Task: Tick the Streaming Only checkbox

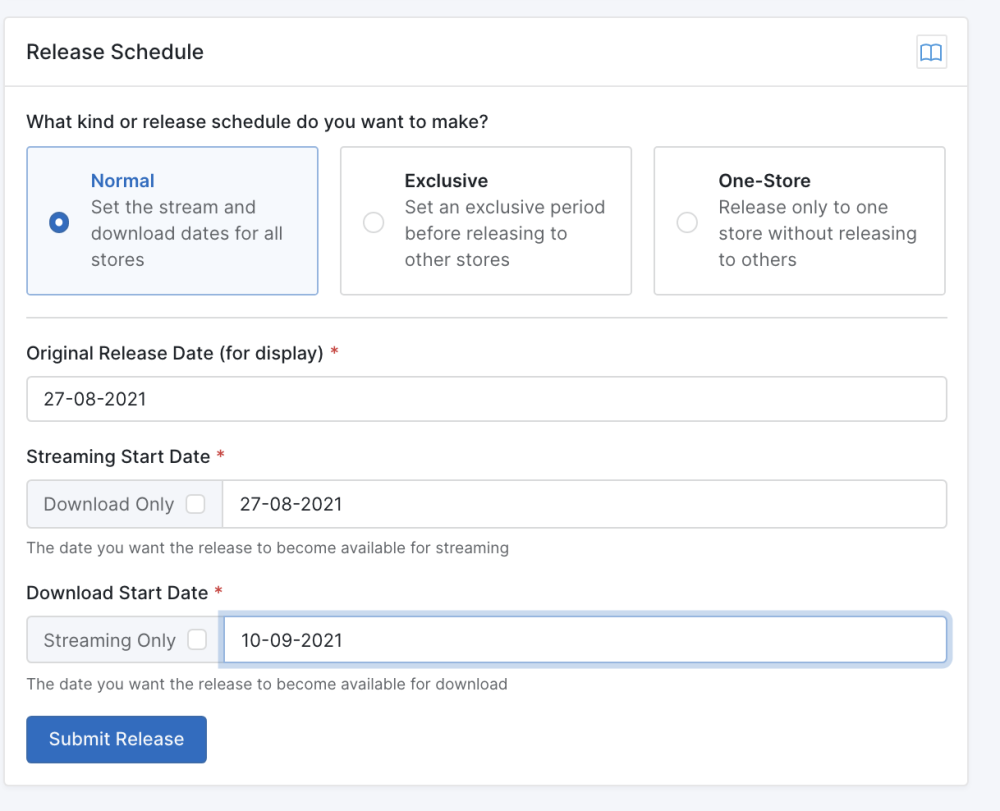Action: (197, 640)
